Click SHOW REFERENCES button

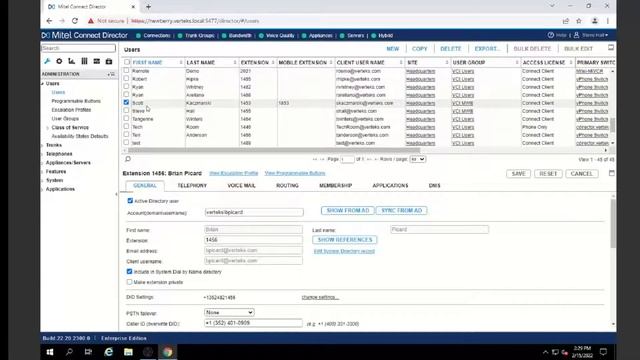[345, 240]
